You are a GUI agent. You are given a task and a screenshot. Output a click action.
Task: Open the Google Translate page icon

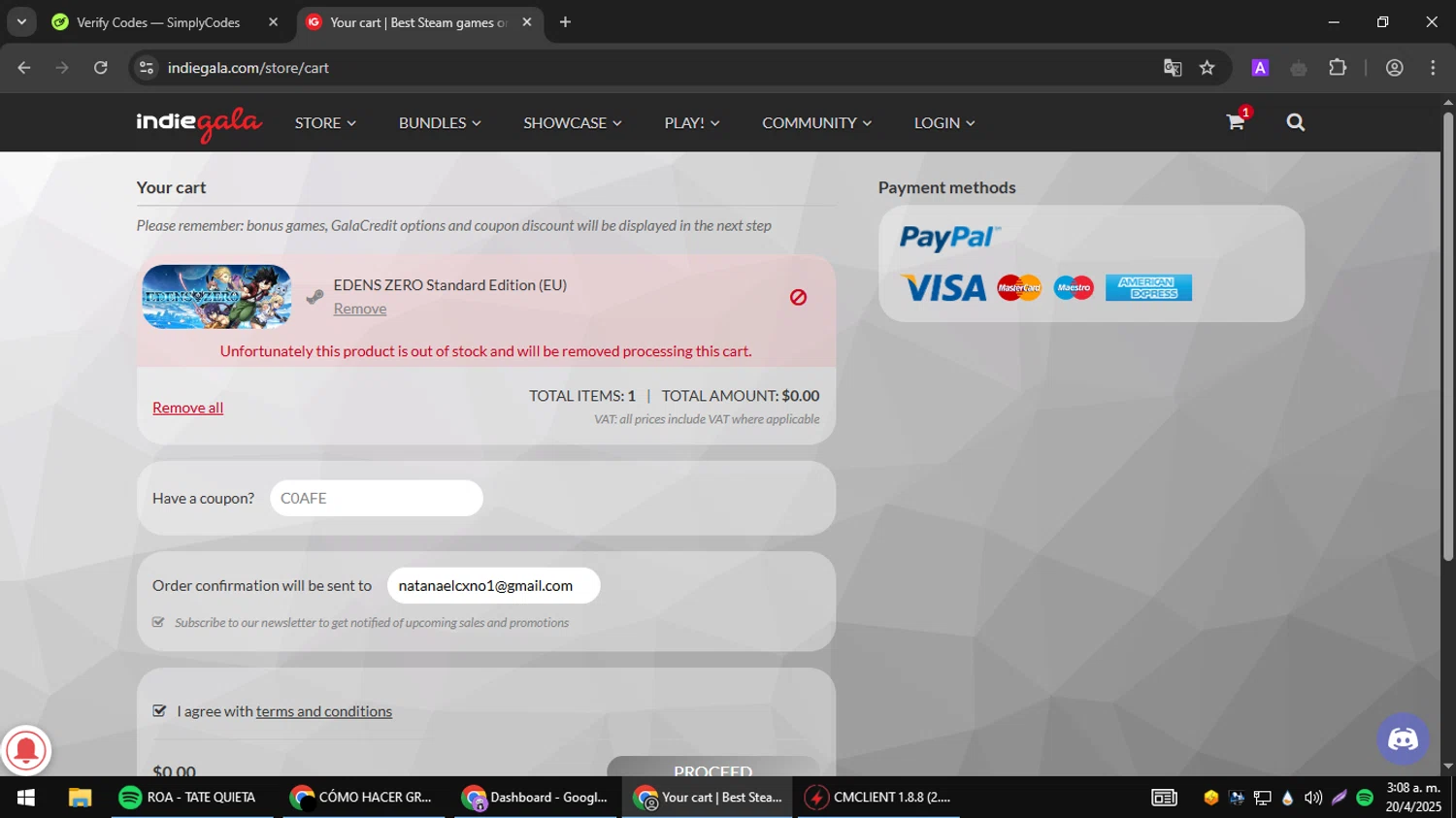(x=1173, y=68)
